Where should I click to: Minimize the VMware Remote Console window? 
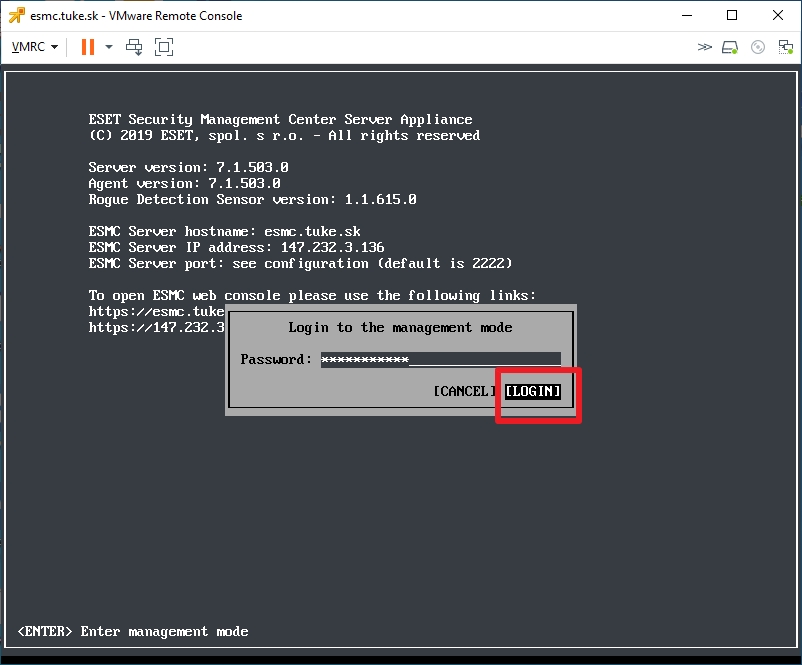[687, 15]
